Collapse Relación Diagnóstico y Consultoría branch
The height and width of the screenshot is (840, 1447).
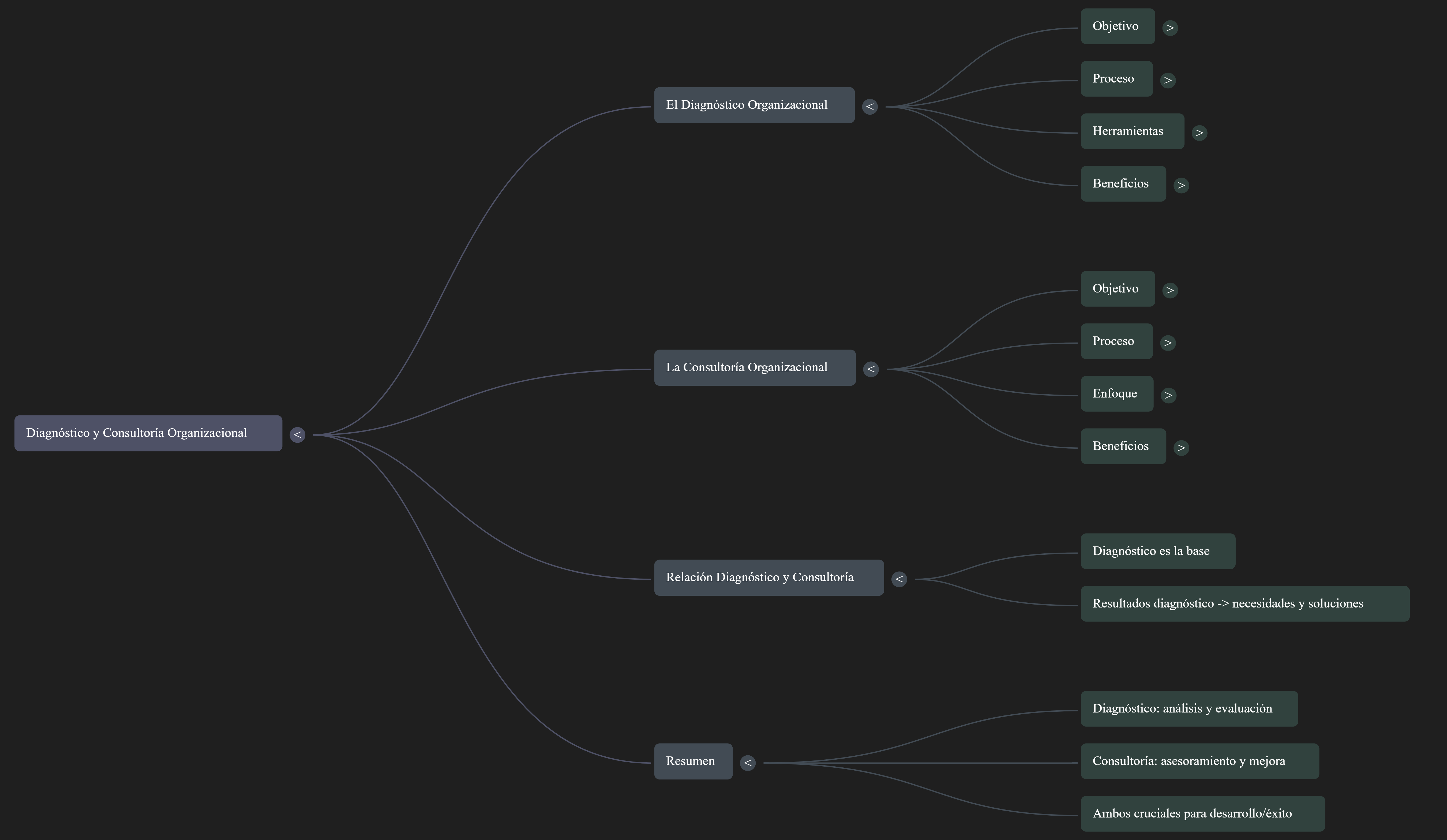pyautogui.click(x=899, y=579)
